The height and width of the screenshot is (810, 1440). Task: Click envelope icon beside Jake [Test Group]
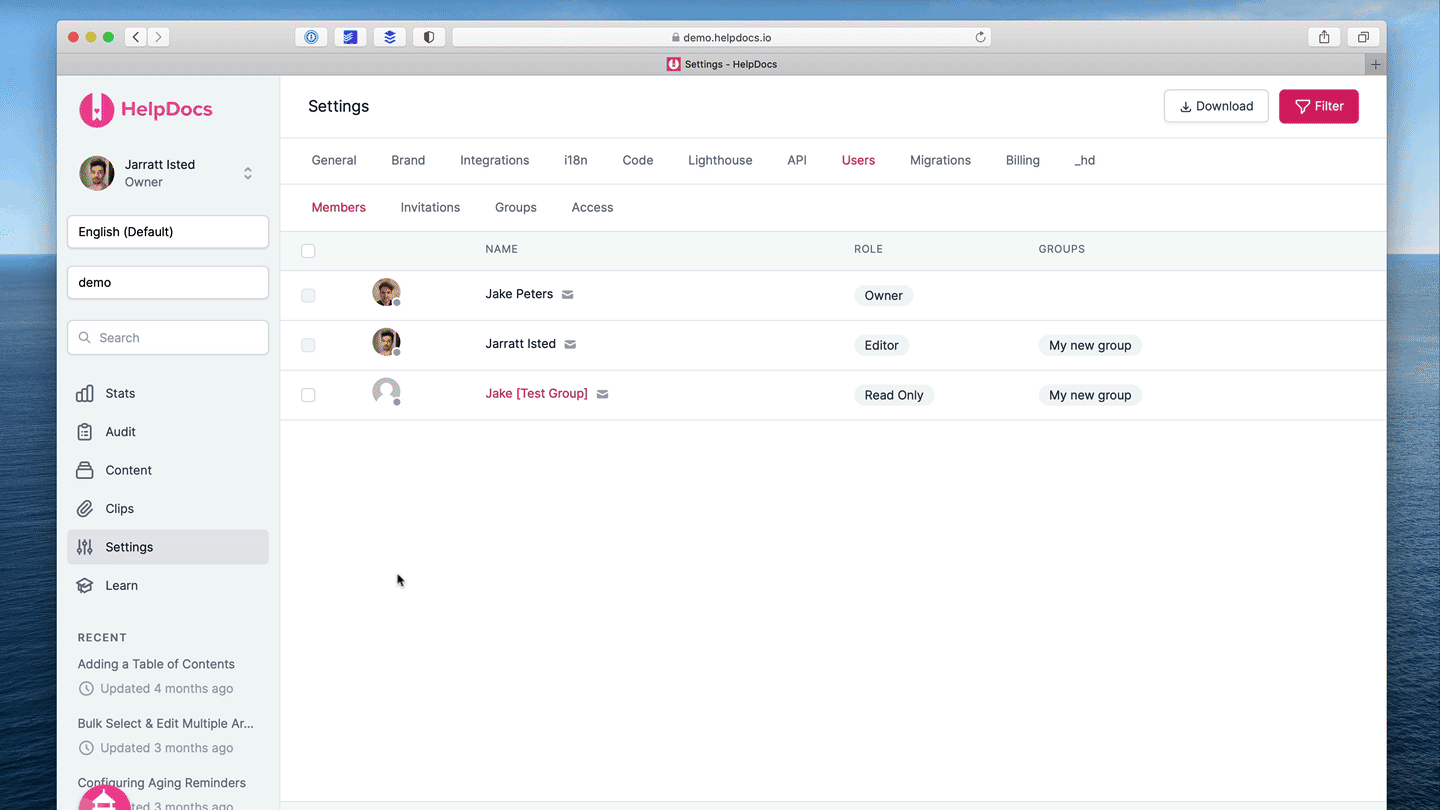pyautogui.click(x=602, y=394)
